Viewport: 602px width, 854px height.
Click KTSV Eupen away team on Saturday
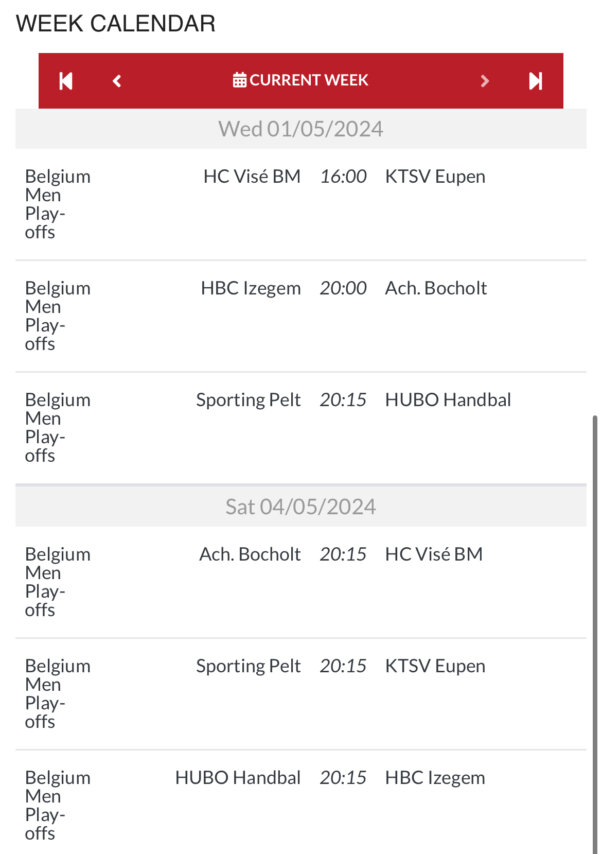(x=434, y=666)
